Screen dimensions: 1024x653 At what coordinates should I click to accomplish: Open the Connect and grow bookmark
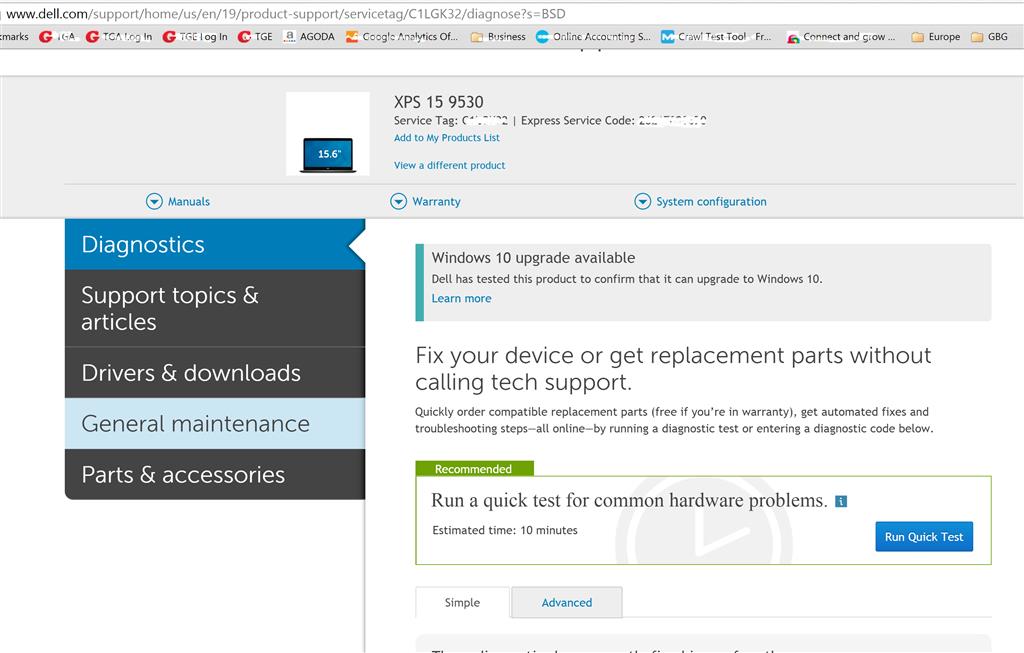point(841,37)
